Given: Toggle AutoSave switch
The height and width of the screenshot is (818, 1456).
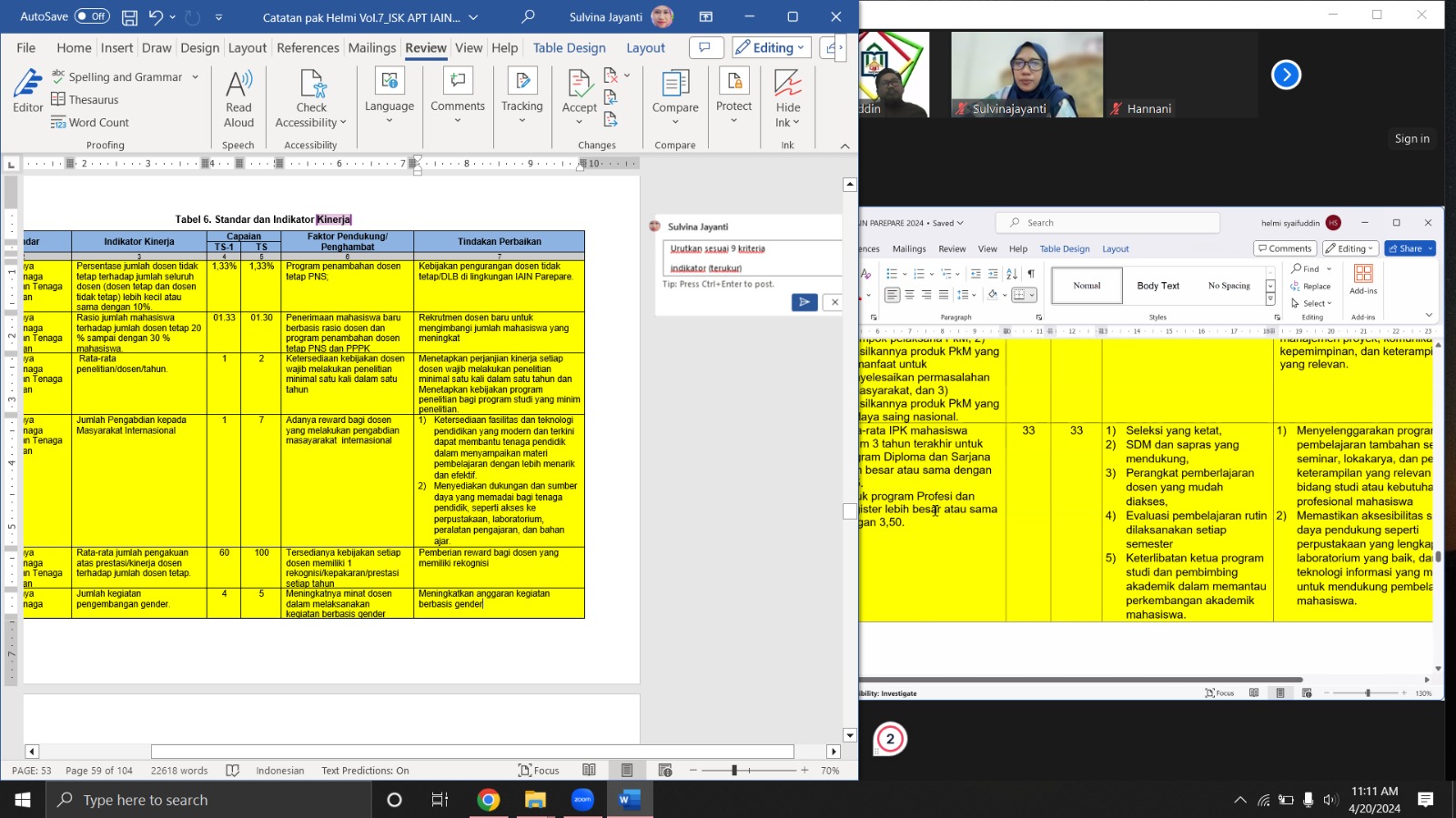Looking at the screenshot, I should pyautogui.click(x=92, y=16).
